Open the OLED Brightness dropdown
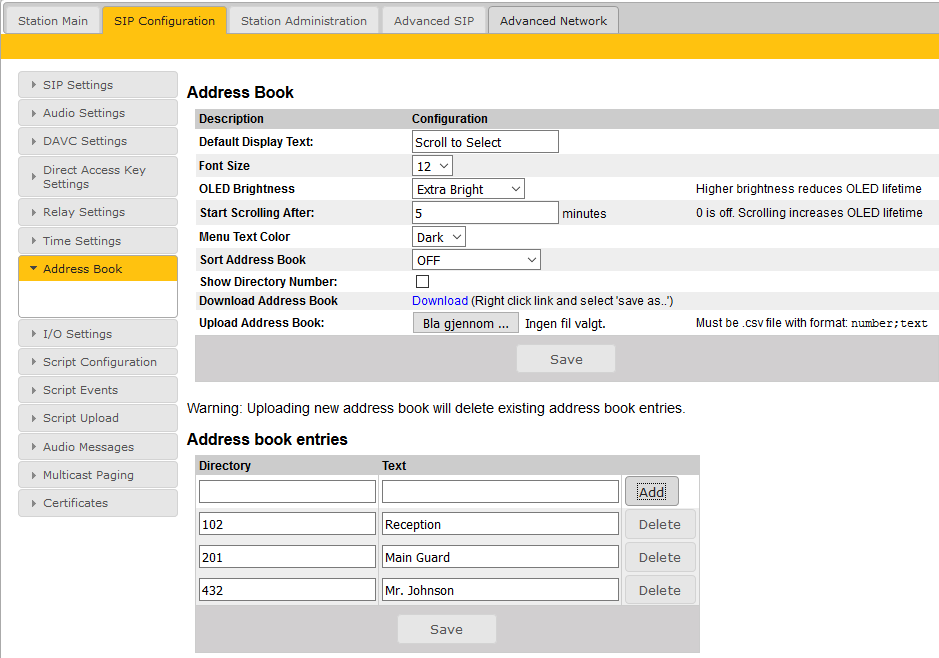Viewport: 939px width, 658px height. (468, 189)
